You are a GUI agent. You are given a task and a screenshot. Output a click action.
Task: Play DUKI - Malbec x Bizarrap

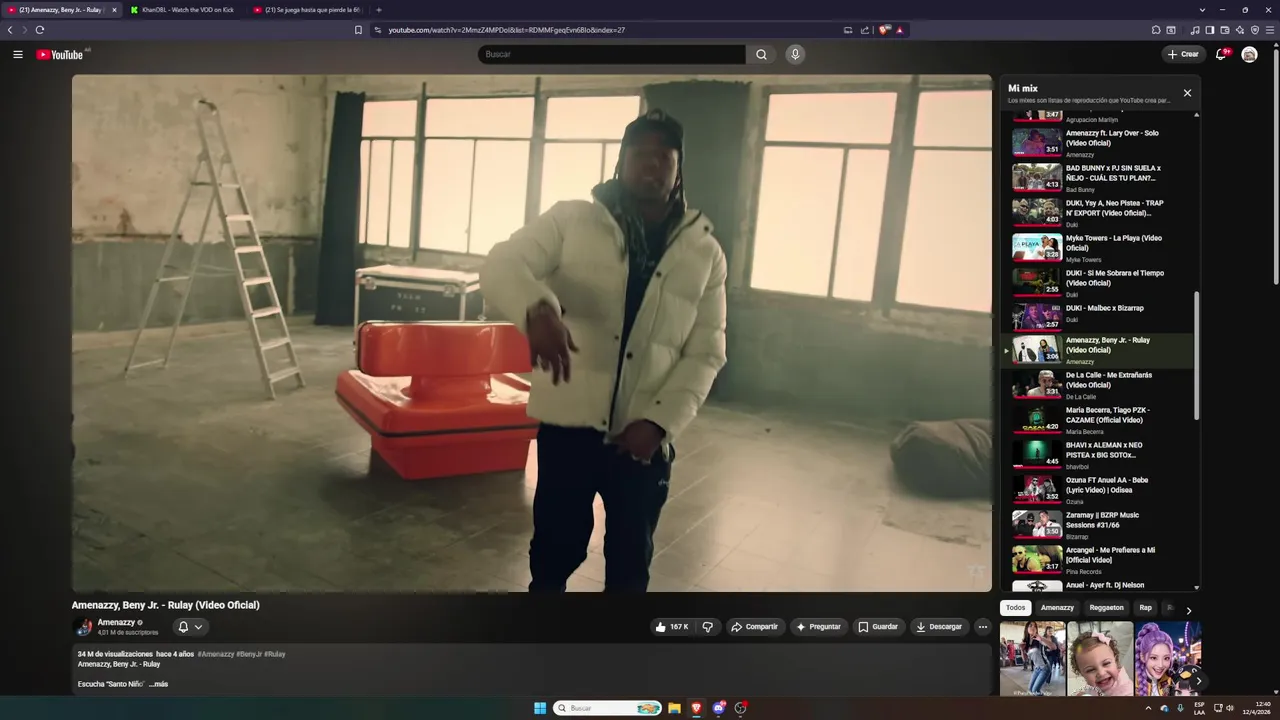point(1098,317)
